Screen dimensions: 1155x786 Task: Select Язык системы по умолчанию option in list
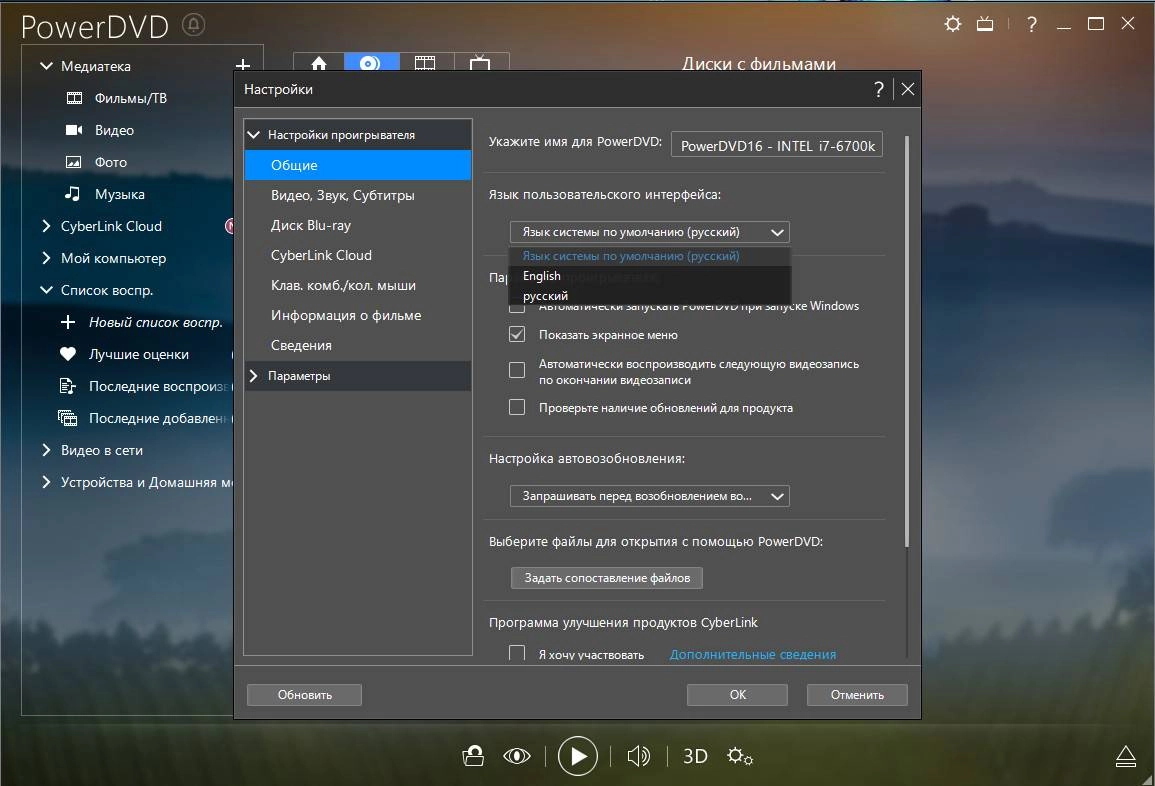pyautogui.click(x=650, y=256)
